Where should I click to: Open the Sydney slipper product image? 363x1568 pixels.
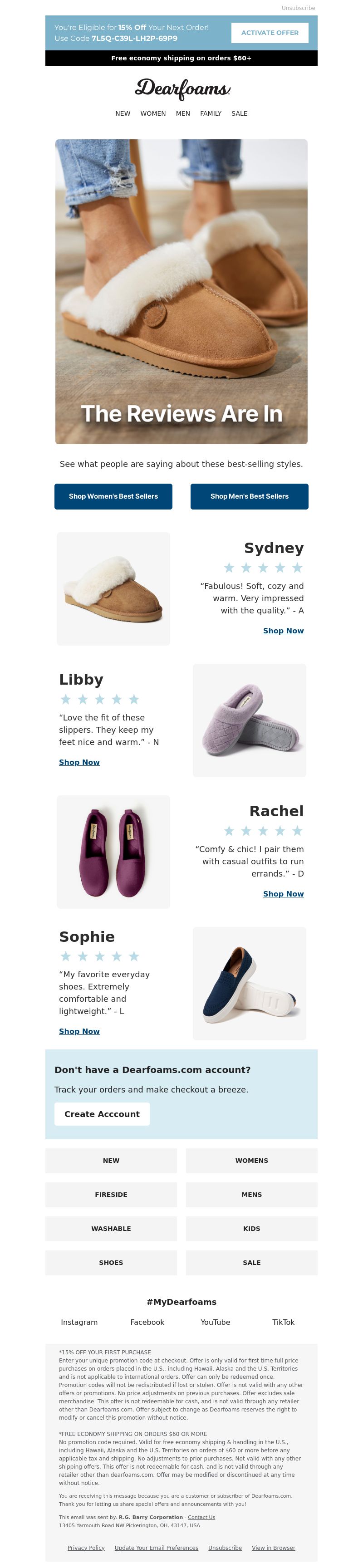pos(113,588)
